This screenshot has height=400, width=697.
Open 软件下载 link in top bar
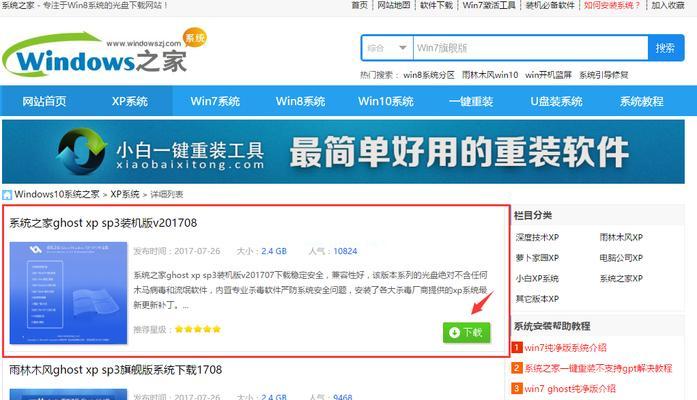pyautogui.click(x=436, y=5)
